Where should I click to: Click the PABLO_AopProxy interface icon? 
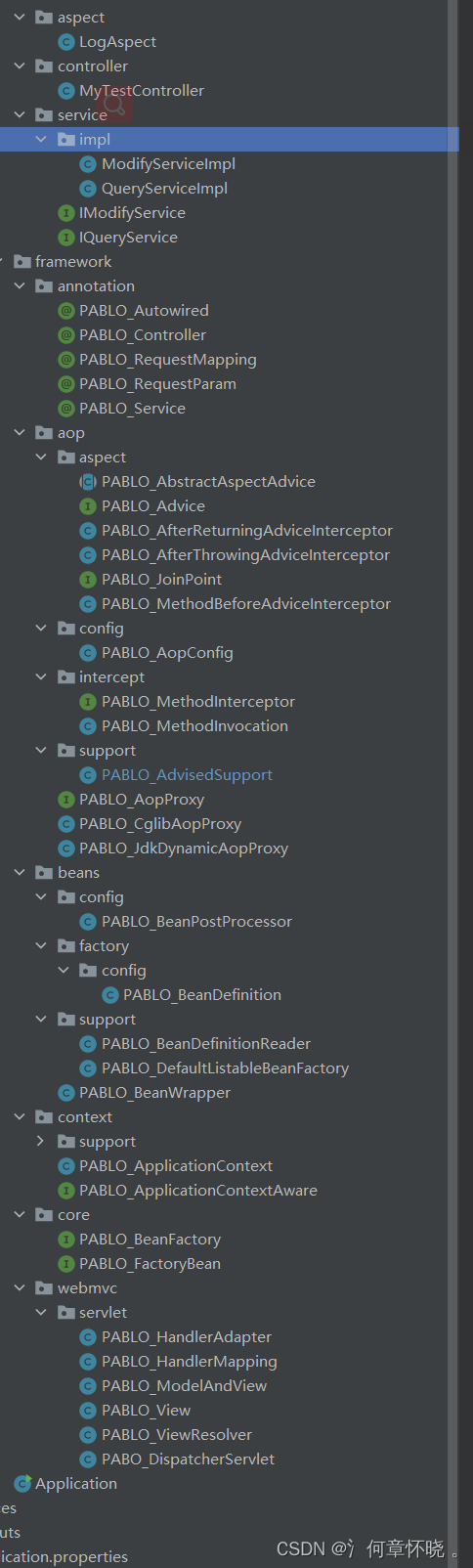66,800
